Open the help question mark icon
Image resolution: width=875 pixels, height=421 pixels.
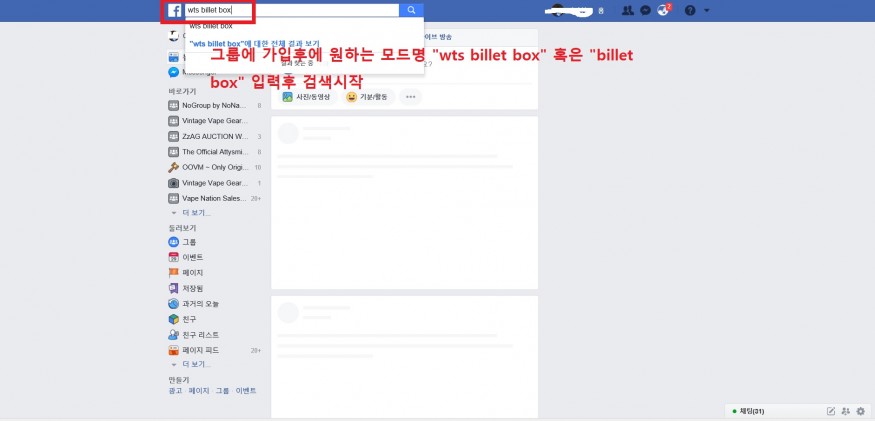[x=690, y=11]
